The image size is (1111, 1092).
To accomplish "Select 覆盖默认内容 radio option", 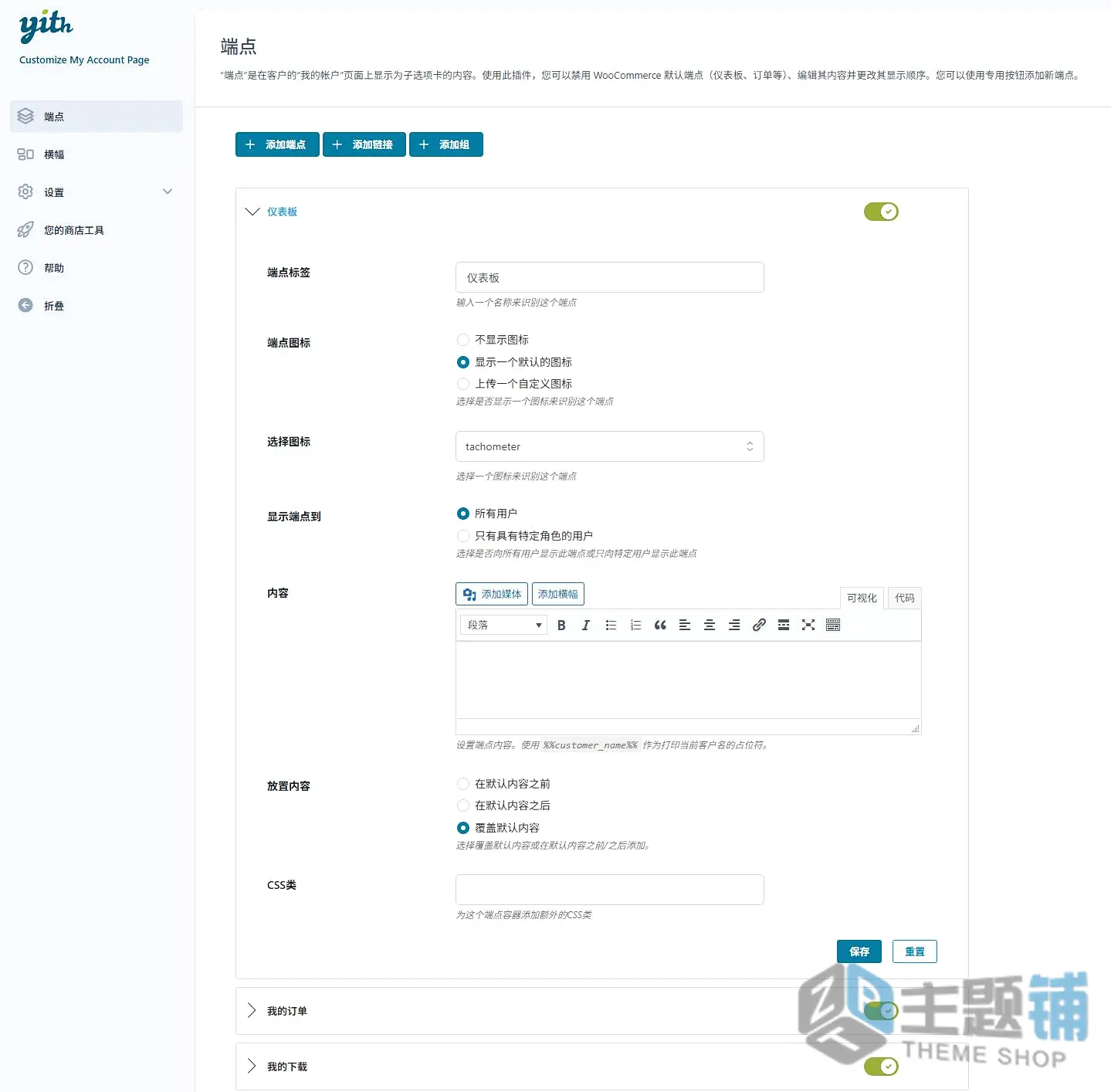I will pos(463,828).
